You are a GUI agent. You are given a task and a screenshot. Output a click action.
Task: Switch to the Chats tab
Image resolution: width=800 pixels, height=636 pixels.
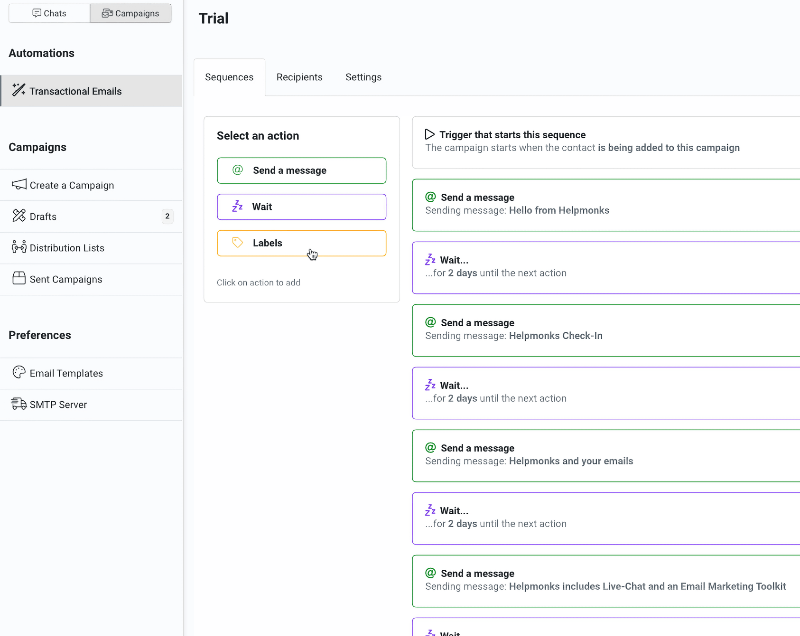tap(49, 13)
